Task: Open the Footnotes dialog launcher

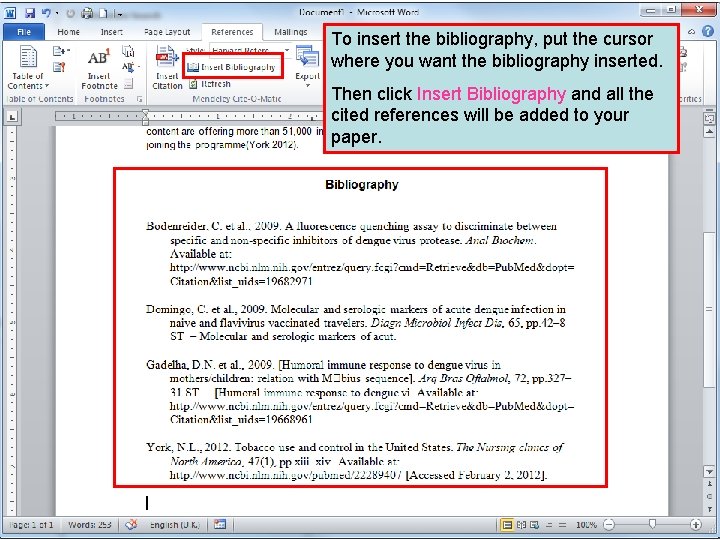Action: coord(140,99)
